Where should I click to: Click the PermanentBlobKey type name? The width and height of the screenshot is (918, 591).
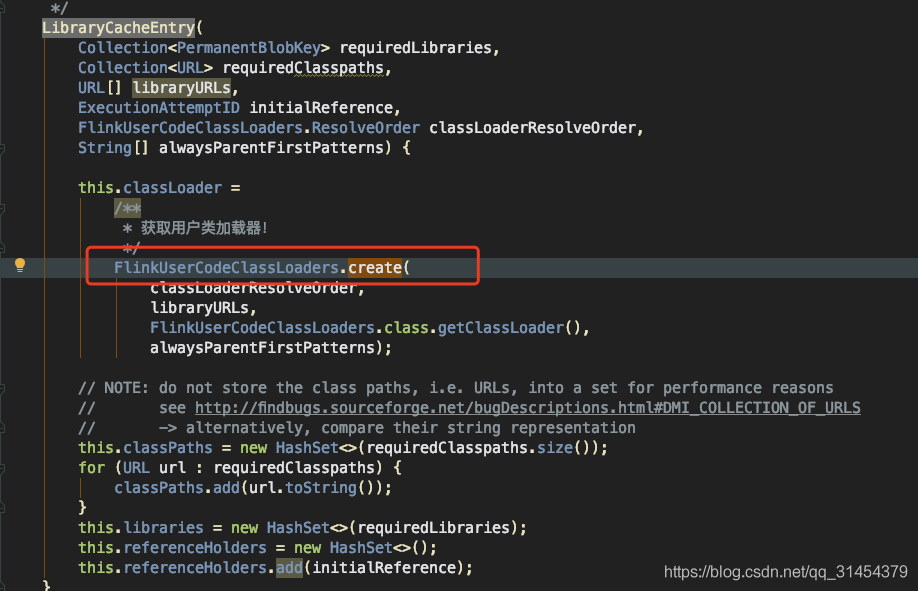point(249,47)
